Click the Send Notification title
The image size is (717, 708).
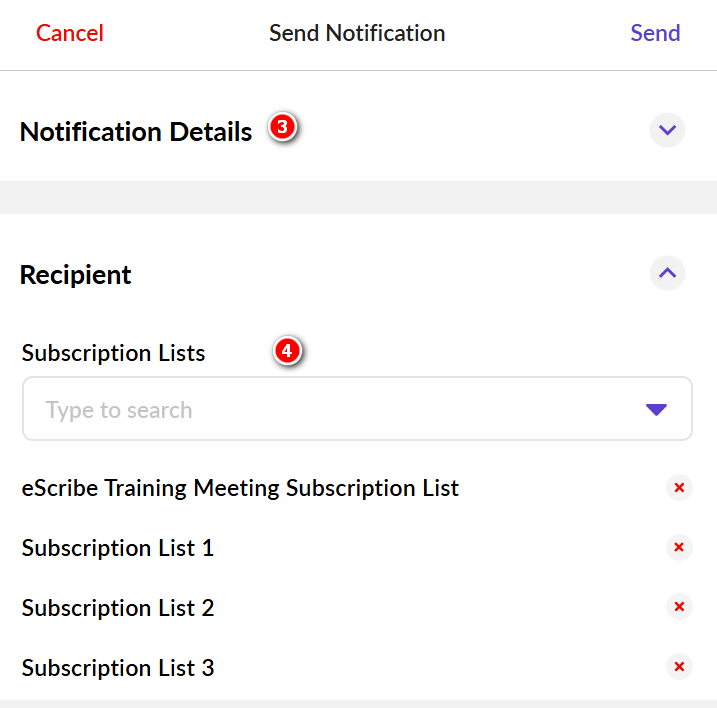coord(357,33)
